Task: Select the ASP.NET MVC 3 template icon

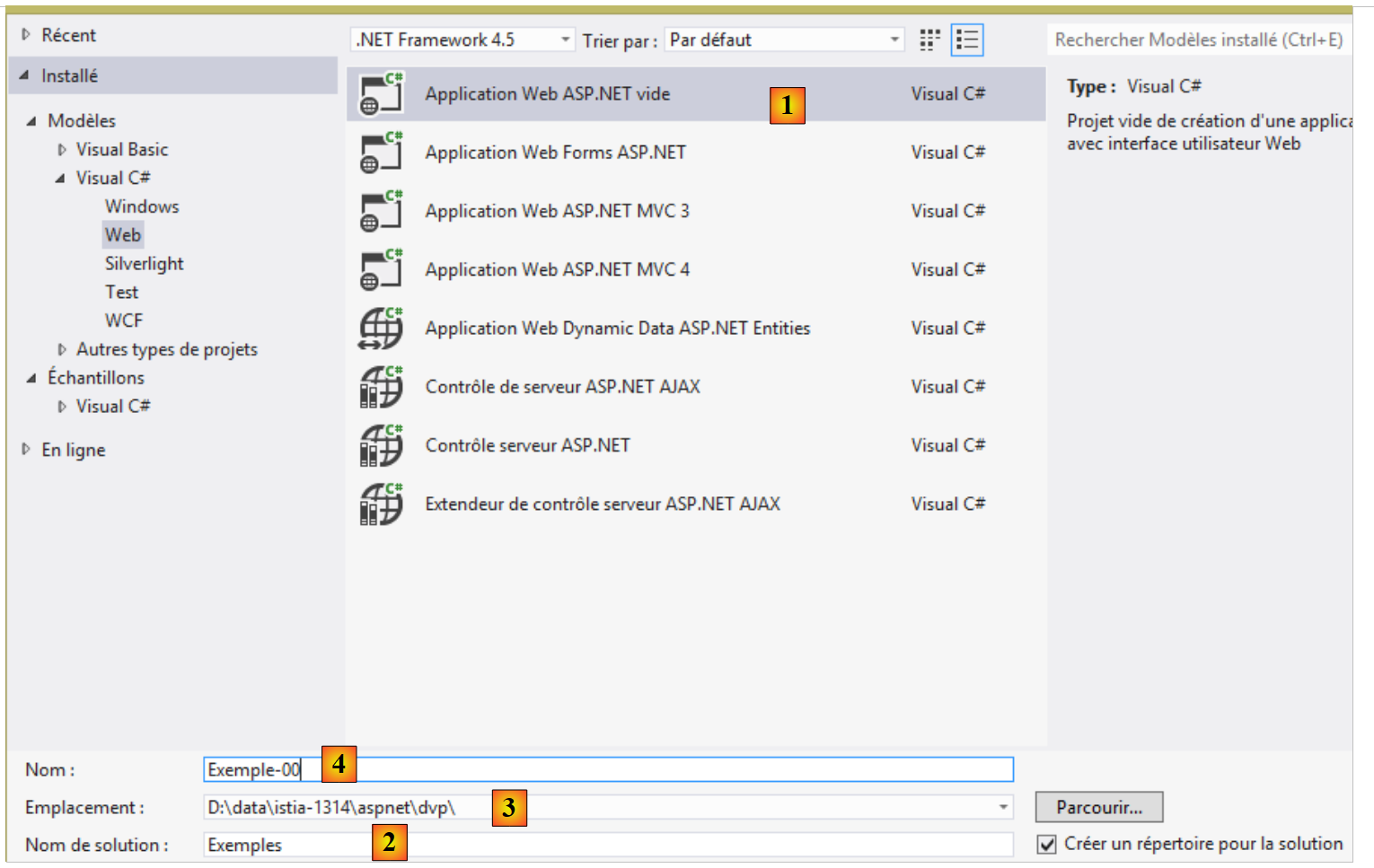Action: pyautogui.click(x=381, y=211)
